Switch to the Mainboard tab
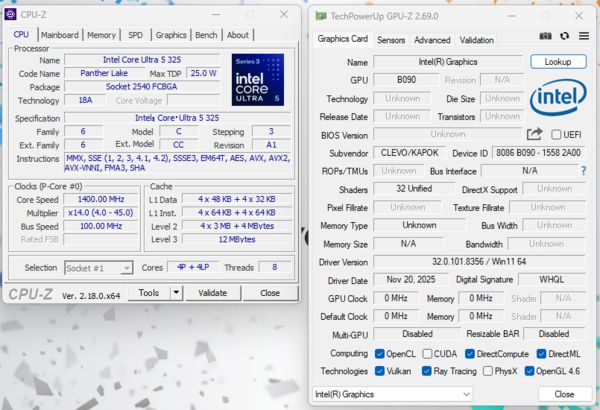 60,35
